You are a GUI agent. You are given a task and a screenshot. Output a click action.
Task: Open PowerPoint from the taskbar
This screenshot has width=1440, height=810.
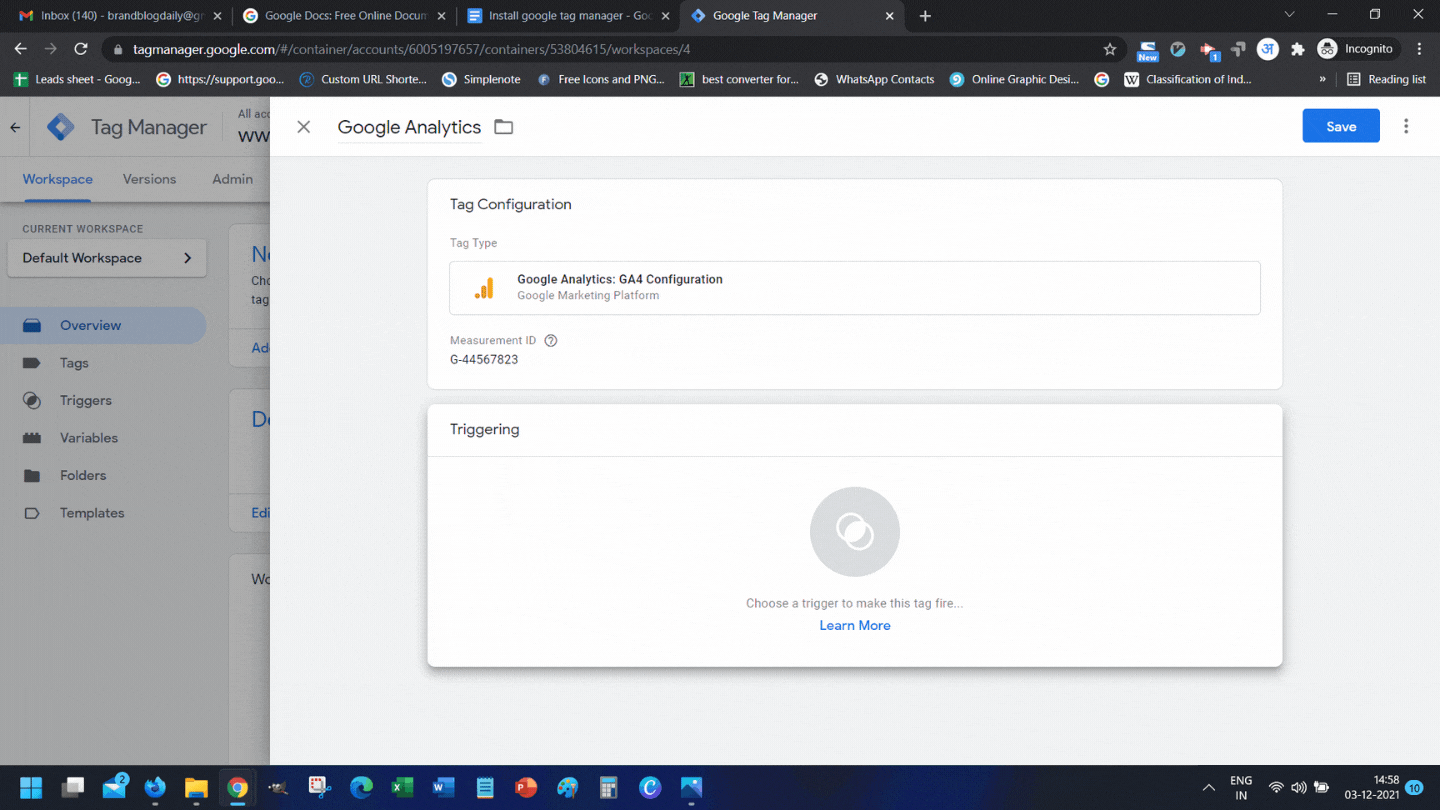coord(526,788)
